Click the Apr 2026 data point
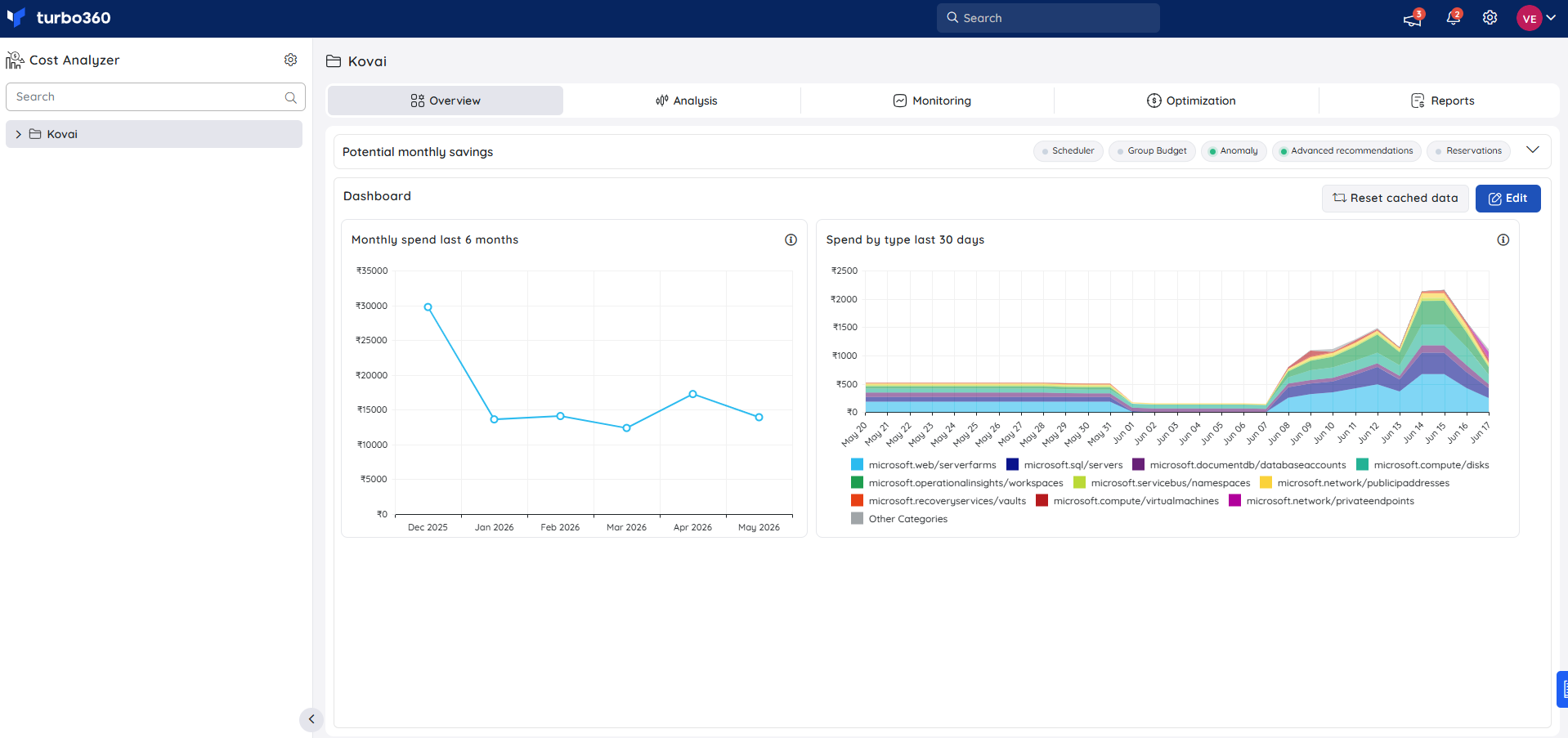 click(x=692, y=394)
